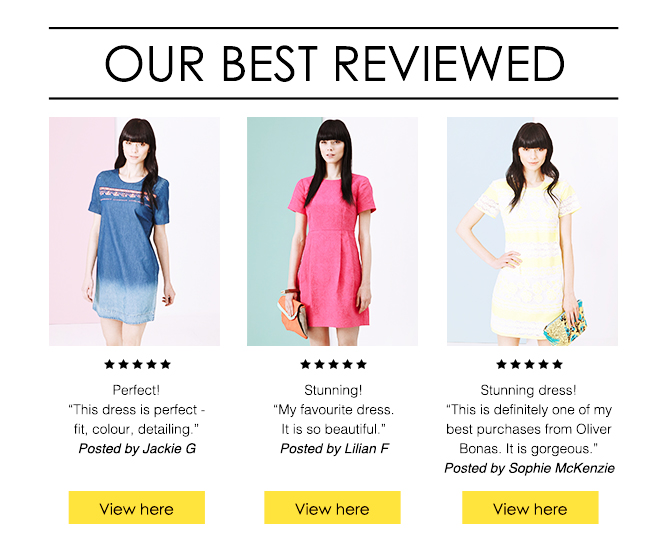Select the 'Stunning dress!' review title
Screen dimensions: 670x551
click(529, 390)
